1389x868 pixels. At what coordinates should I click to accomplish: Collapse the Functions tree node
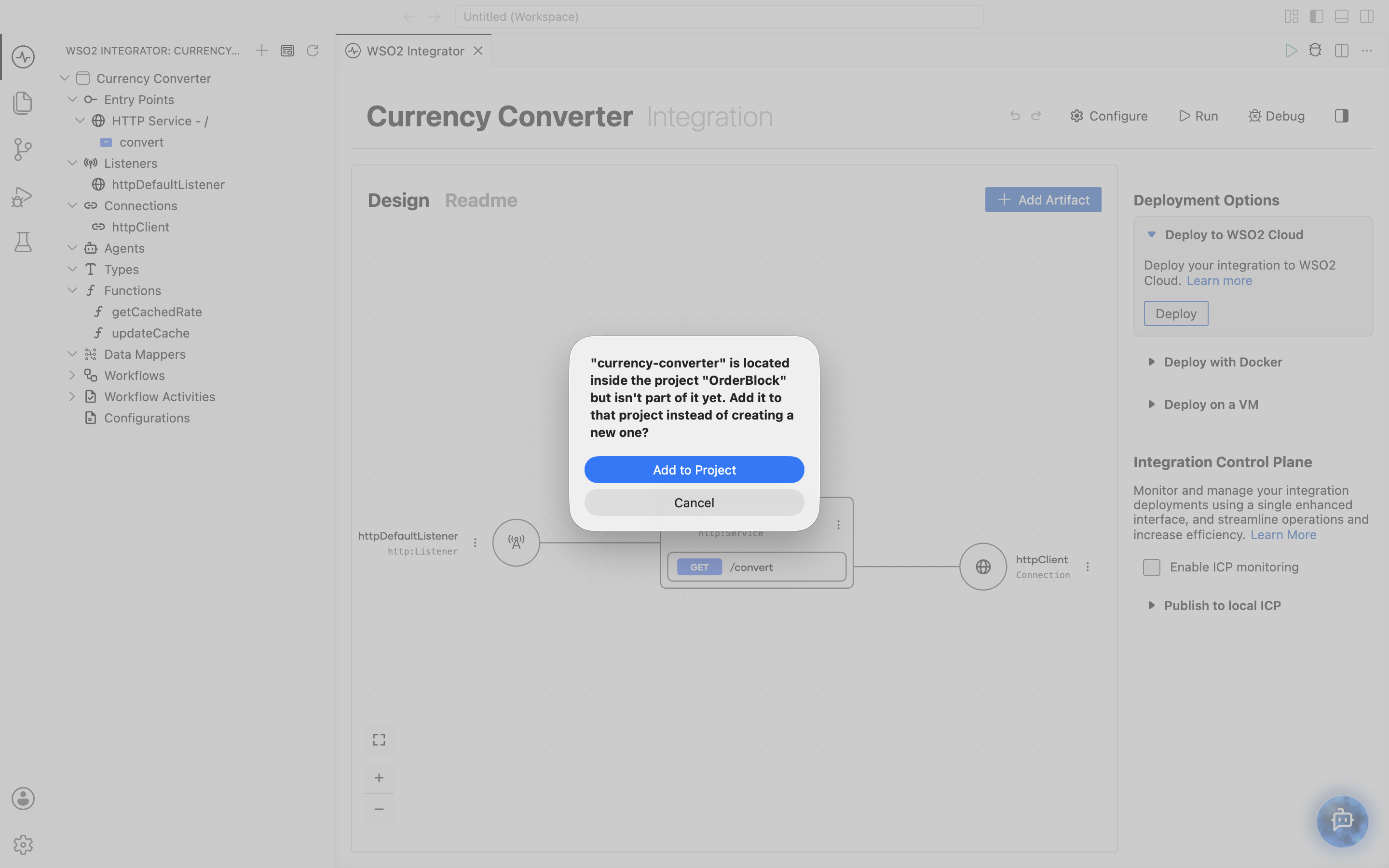[x=72, y=290]
